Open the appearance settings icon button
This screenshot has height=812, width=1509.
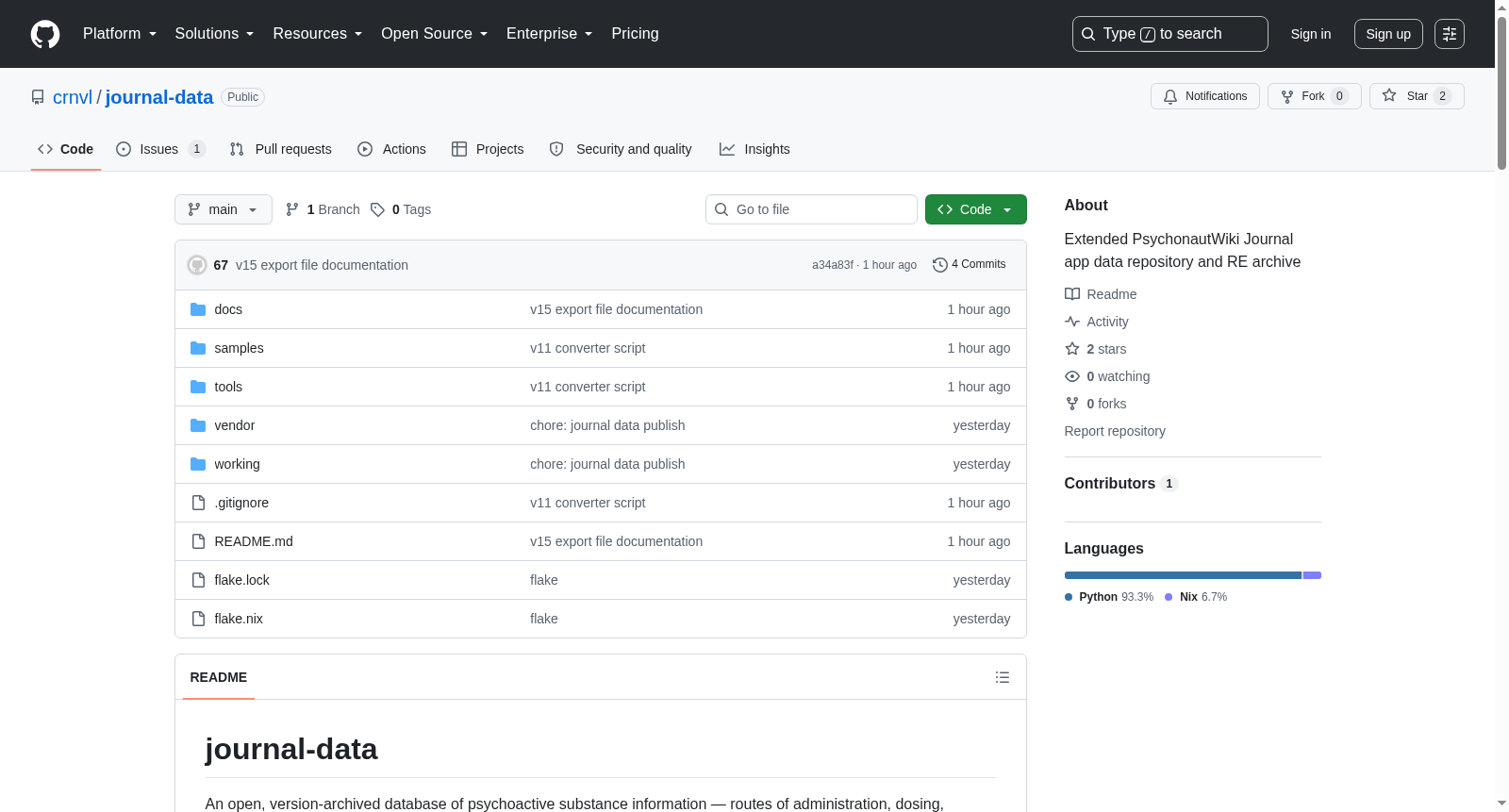1450,34
